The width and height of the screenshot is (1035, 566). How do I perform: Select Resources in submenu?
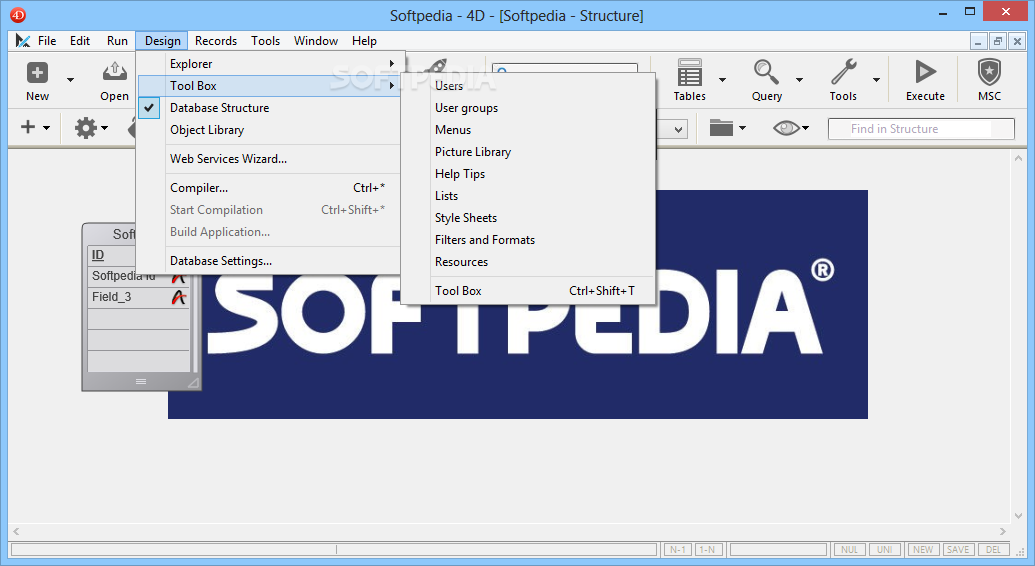pyautogui.click(x=528, y=262)
